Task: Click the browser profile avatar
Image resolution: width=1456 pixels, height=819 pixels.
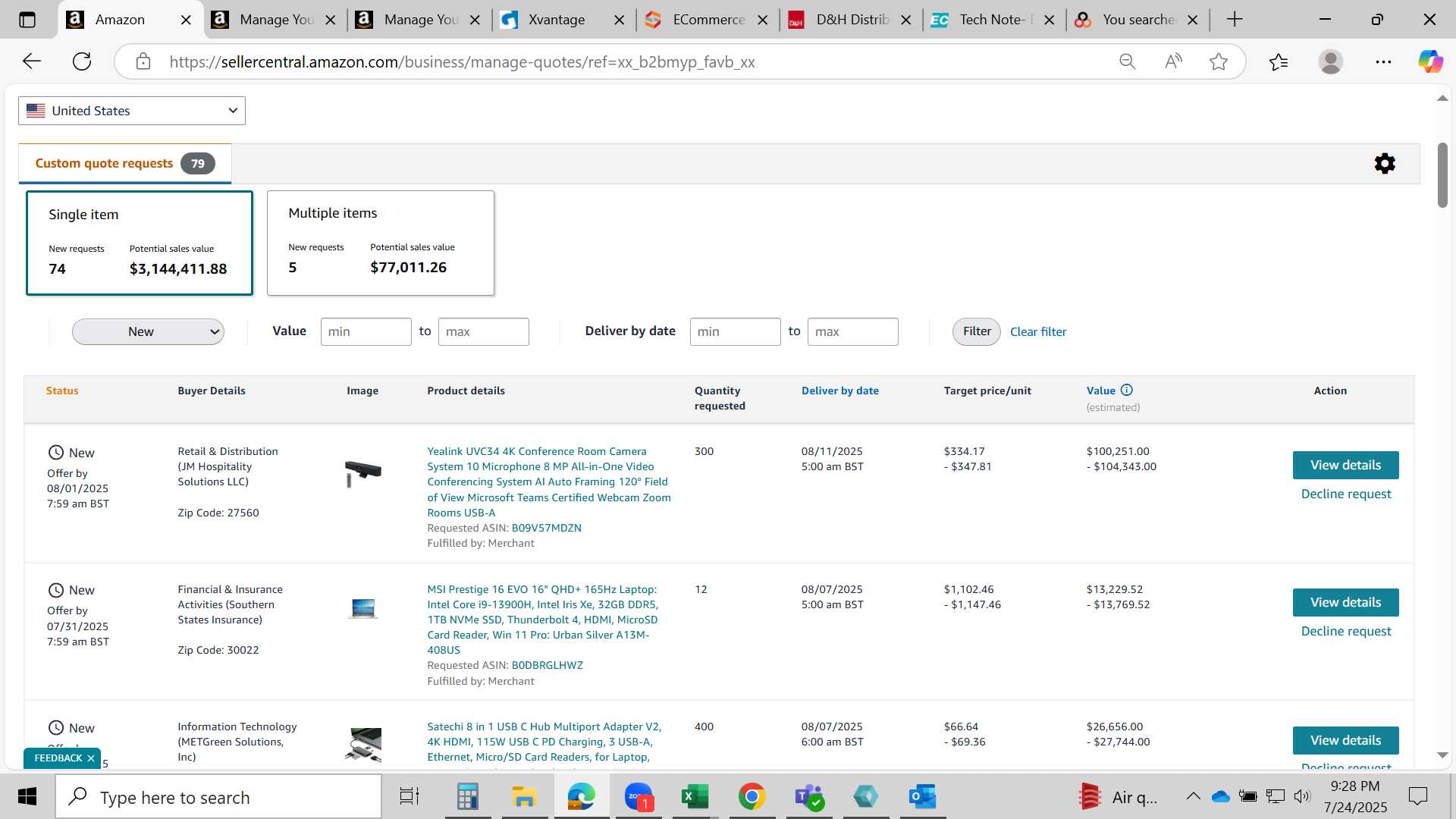Action: [1331, 61]
